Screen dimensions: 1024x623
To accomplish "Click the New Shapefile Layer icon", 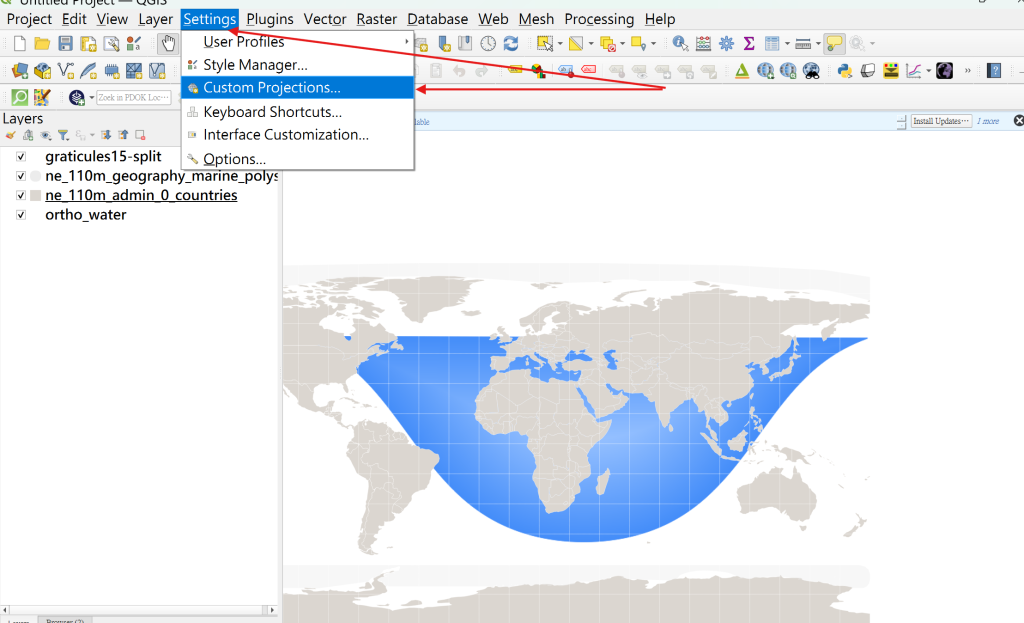I will [65, 71].
